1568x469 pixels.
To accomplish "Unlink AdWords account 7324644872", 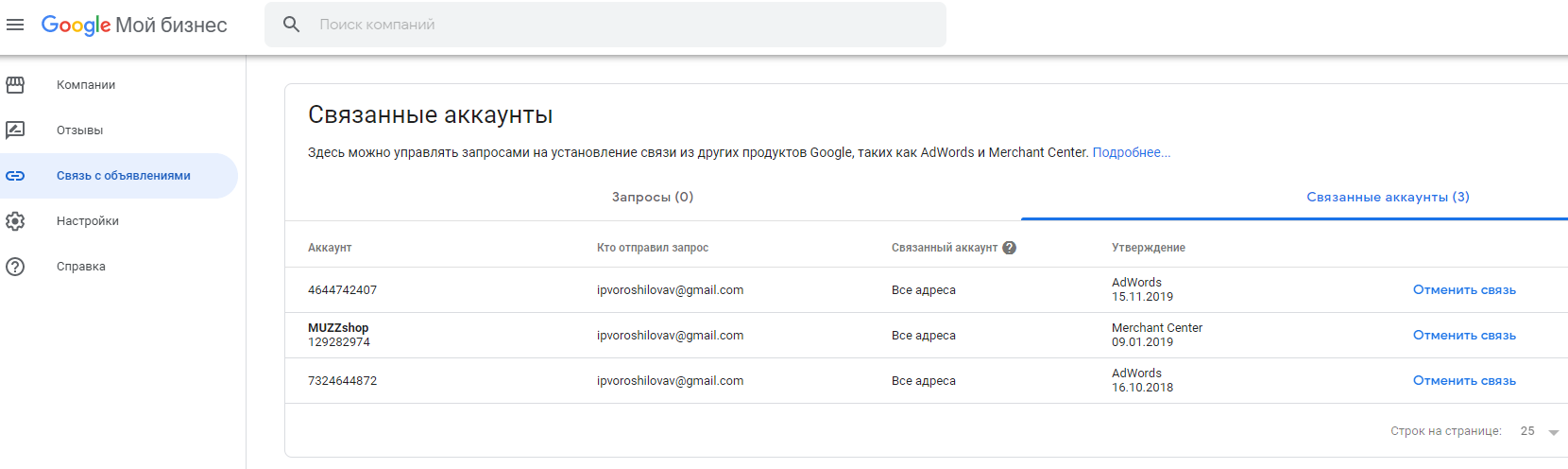I will click(x=1464, y=381).
